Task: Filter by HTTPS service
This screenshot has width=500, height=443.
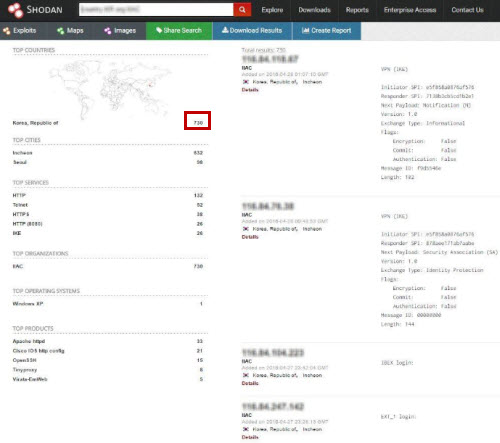Action: (x=21, y=214)
